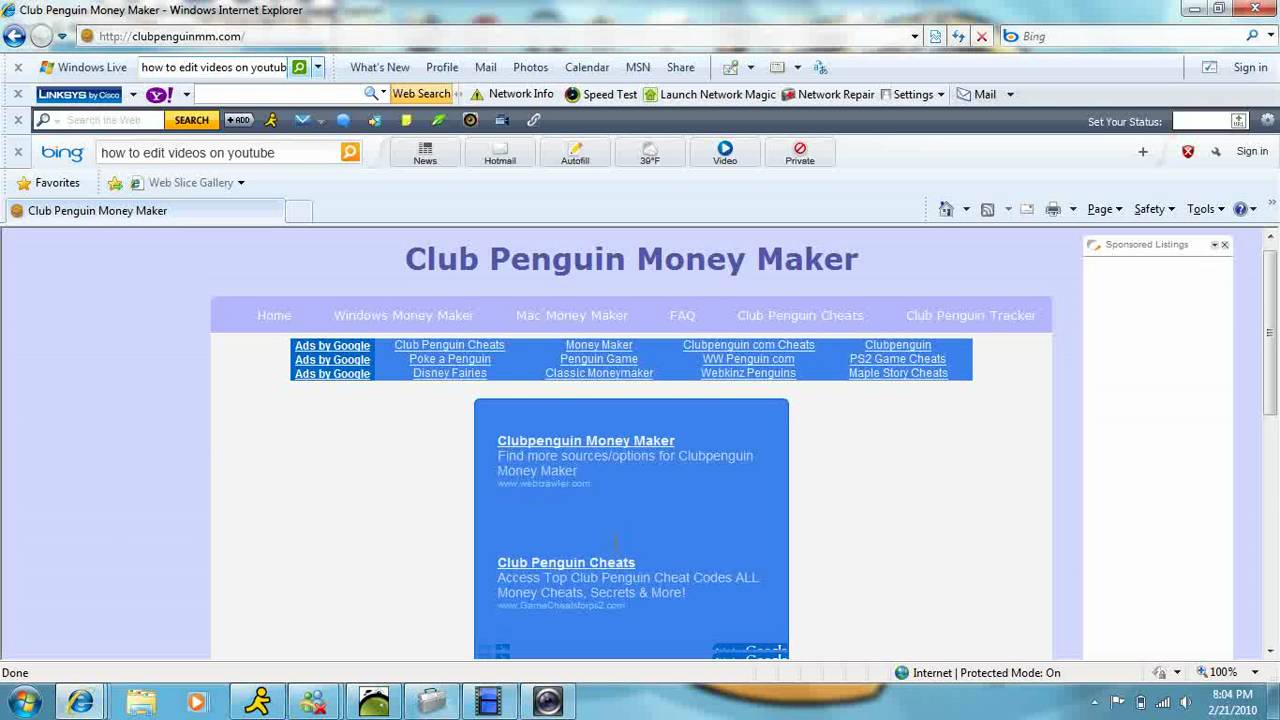Click the Windows Start orb
Viewport: 1280px width, 720px height.
coord(25,700)
